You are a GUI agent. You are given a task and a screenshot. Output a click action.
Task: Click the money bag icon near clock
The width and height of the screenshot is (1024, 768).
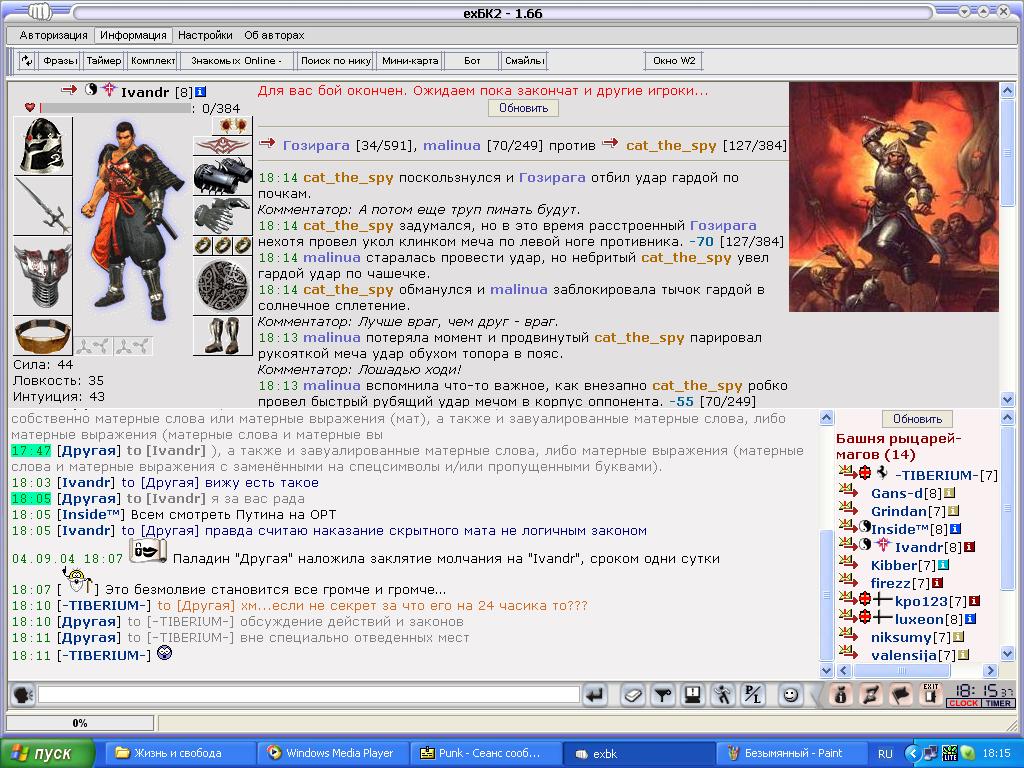(841, 695)
